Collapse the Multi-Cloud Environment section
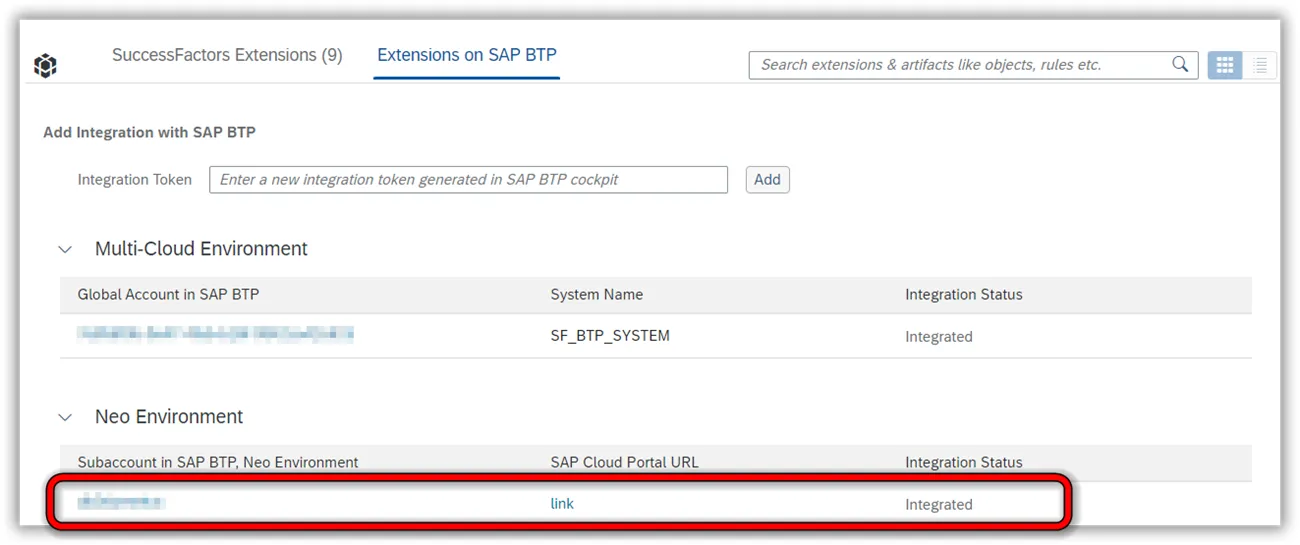1300x545 pixels. 65,249
